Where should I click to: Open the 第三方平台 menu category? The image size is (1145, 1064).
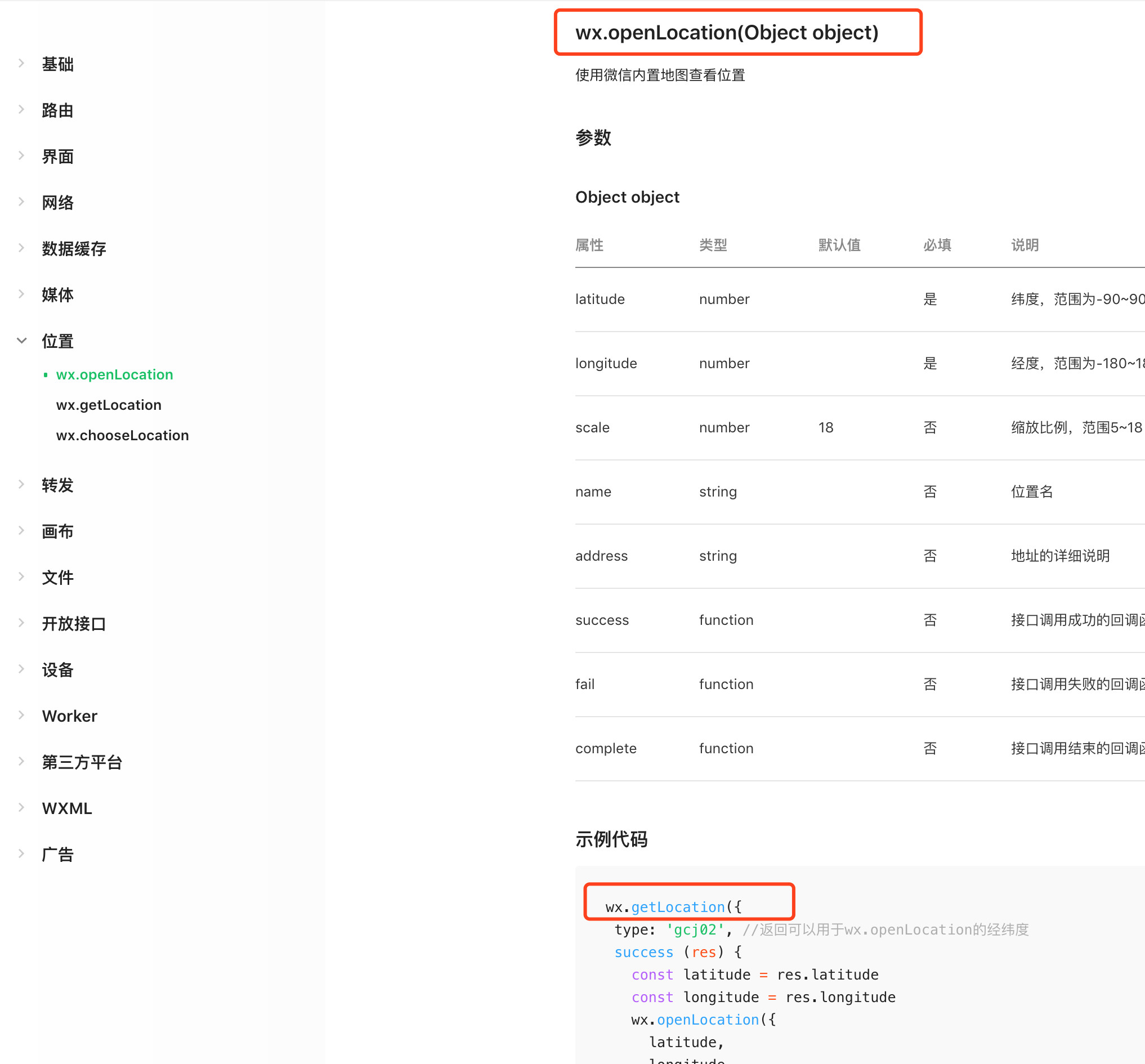(x=82, y=762)
